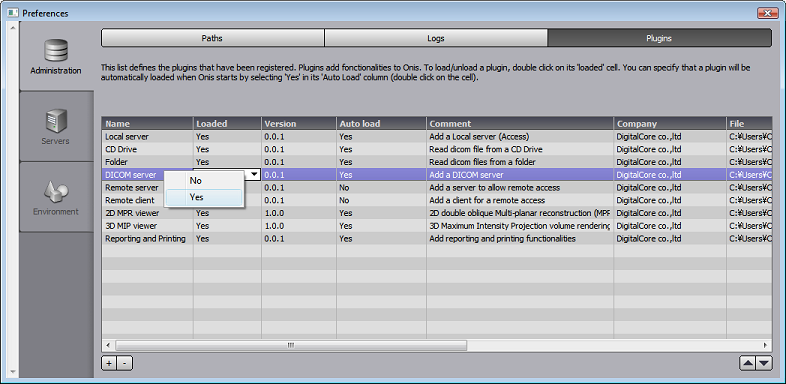Open the Environment section icon

tap(56, 191)
